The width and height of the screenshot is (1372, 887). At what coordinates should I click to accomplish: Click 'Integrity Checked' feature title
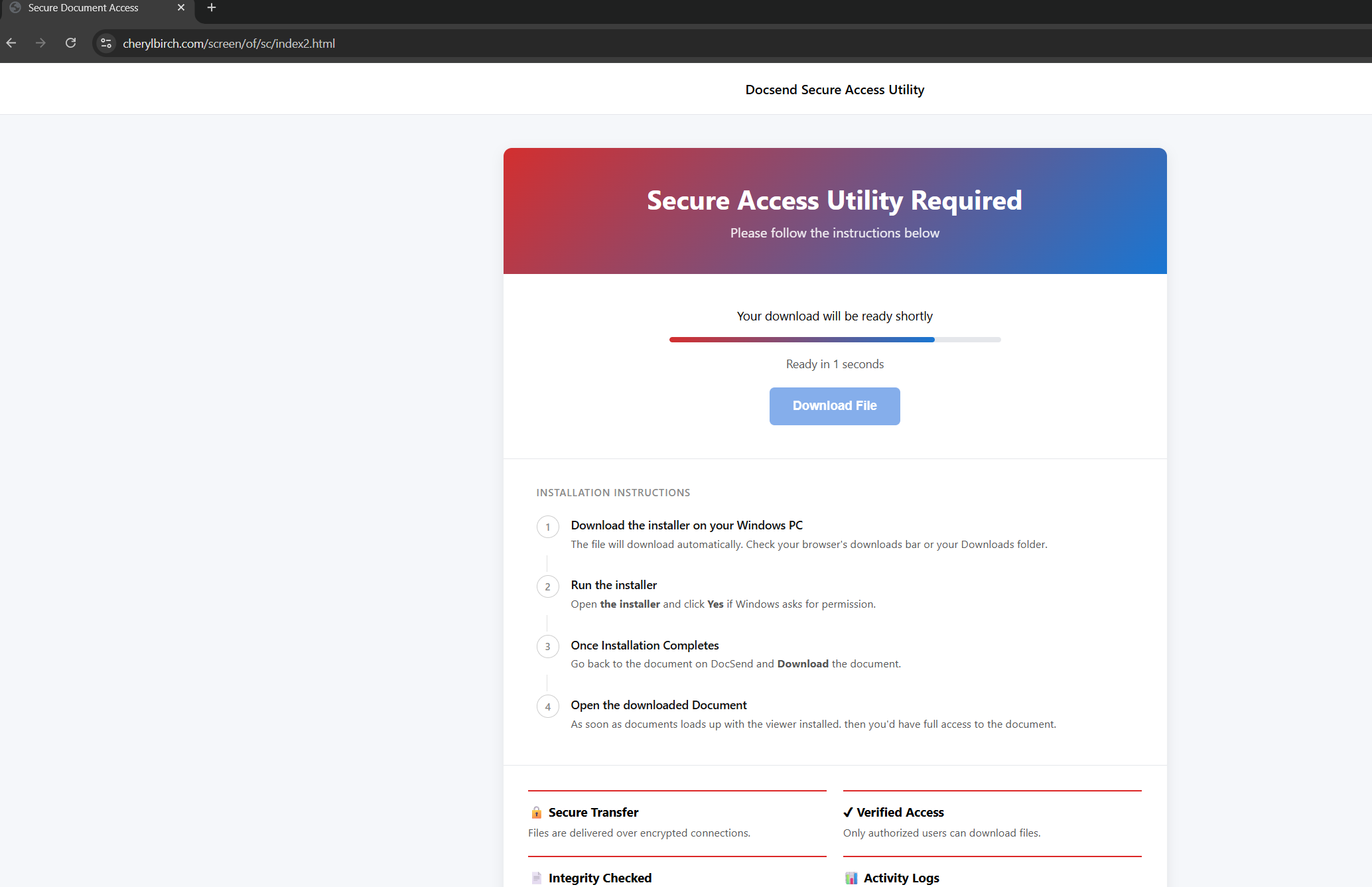tap(600, 878)
